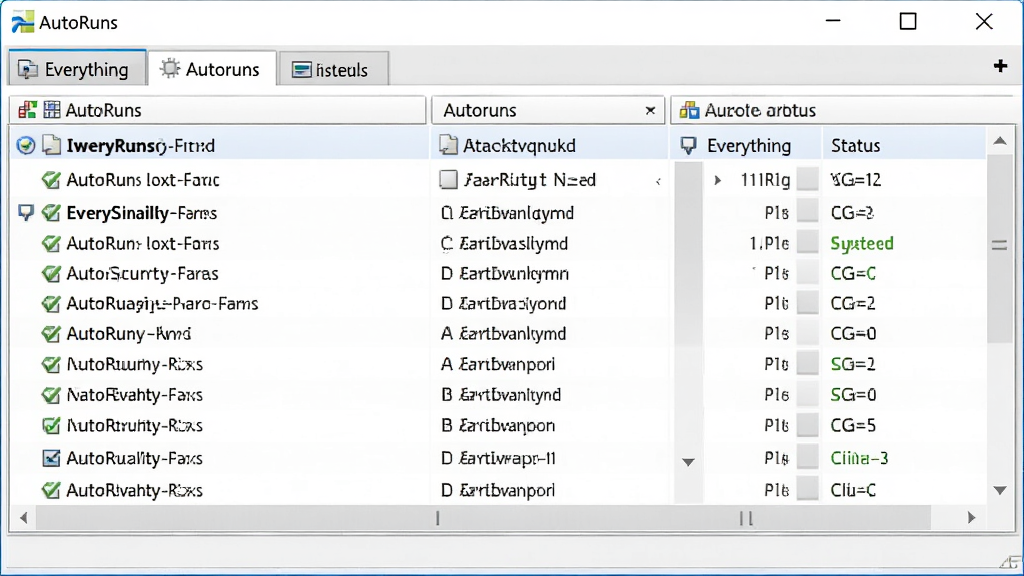Toggle checkbox for EverySinailly-Farms
This screenshot has height=576, width=1024.
[51, 212]
